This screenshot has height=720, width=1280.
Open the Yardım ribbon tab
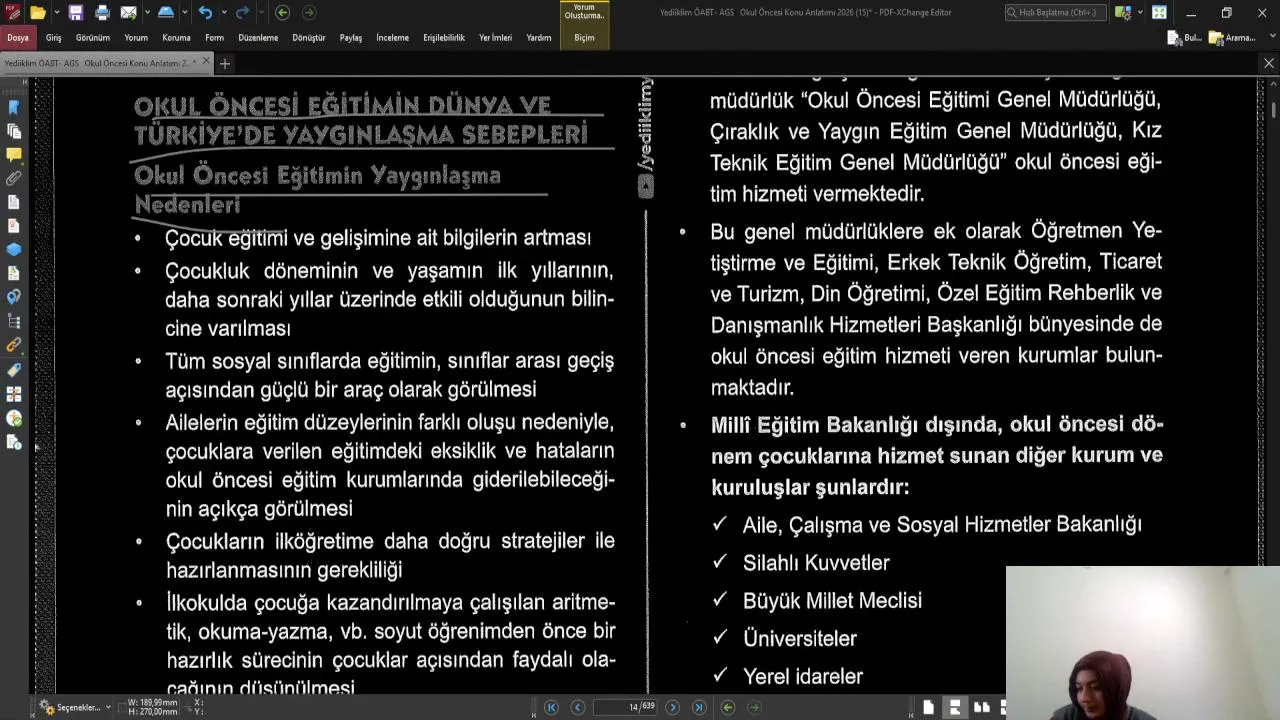click(x=538, y=37)
